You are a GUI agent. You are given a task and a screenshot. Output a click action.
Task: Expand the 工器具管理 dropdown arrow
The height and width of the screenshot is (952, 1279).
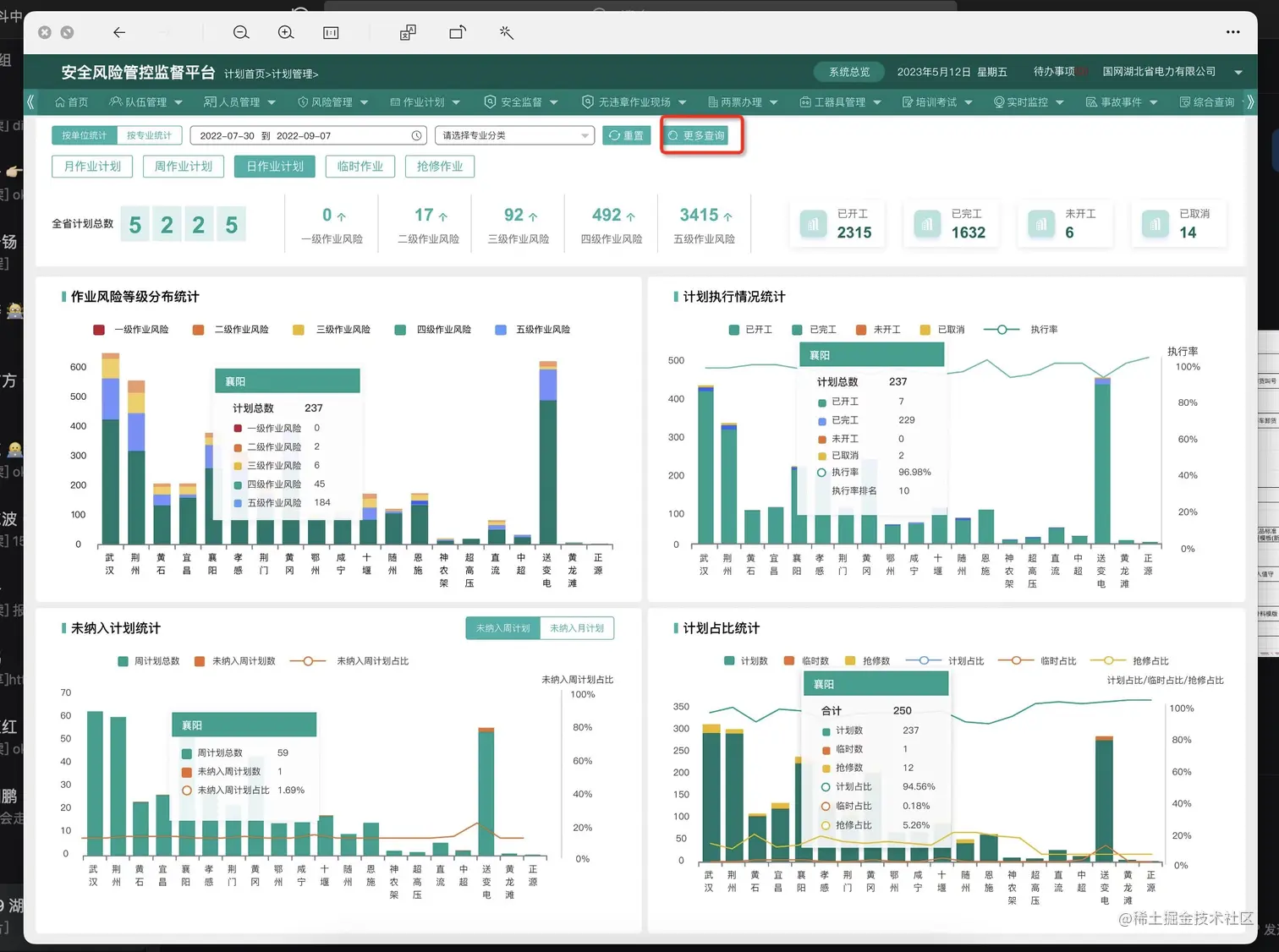(877, 103)
